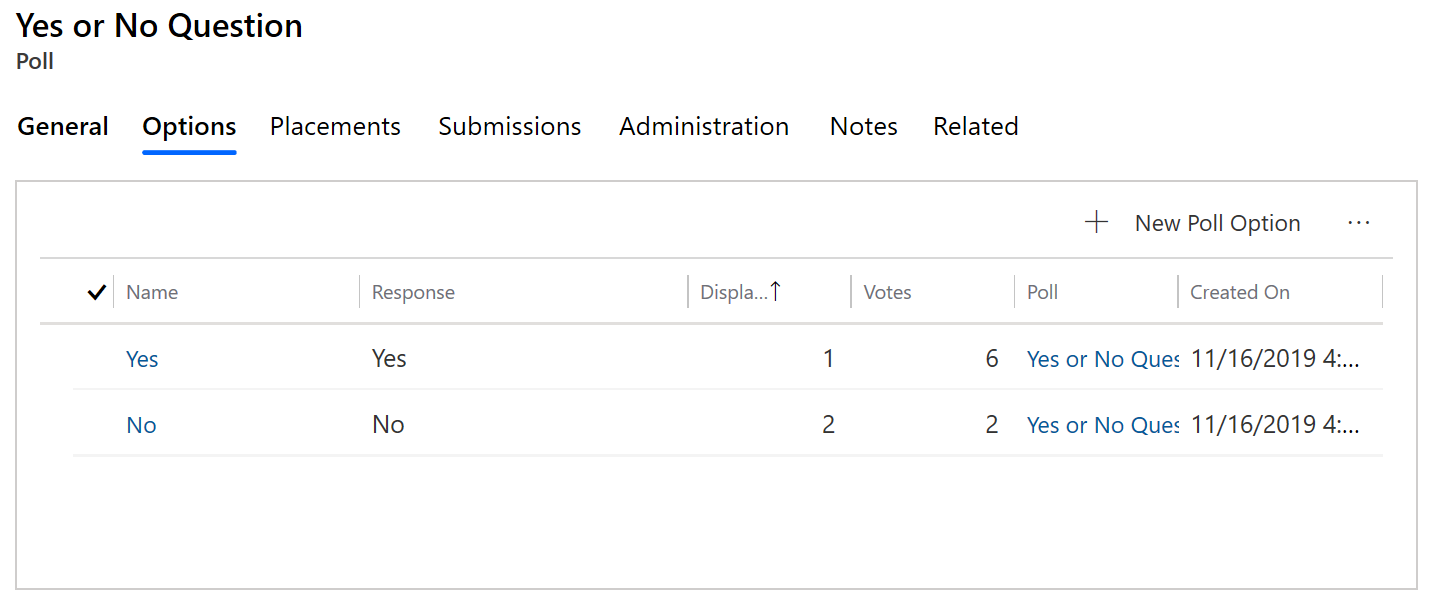The height and width of the screenshot is (606, 1436).
Task: Select the Options tab
Action: [x=189, y=127]
